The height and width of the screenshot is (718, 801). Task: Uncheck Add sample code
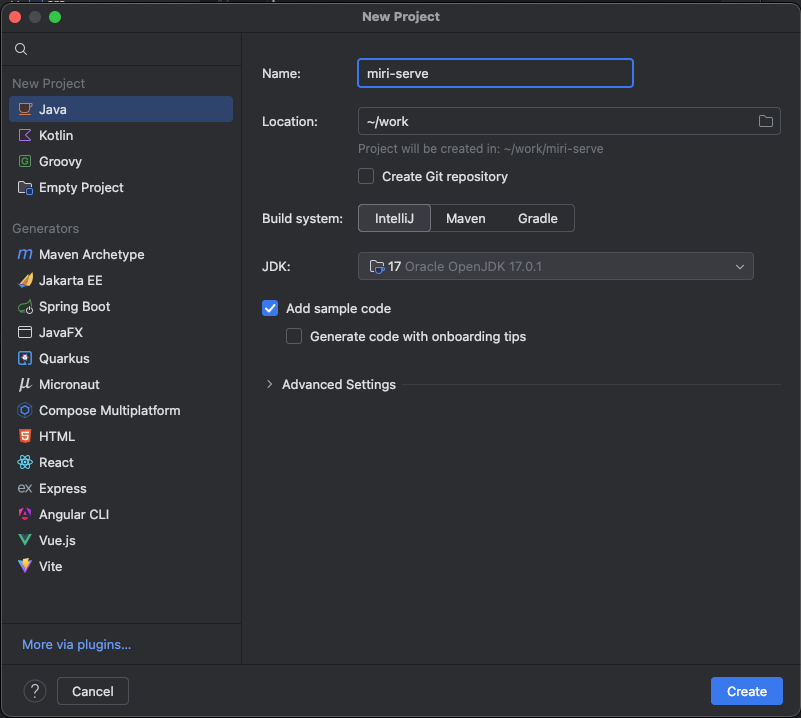(270, 308)
